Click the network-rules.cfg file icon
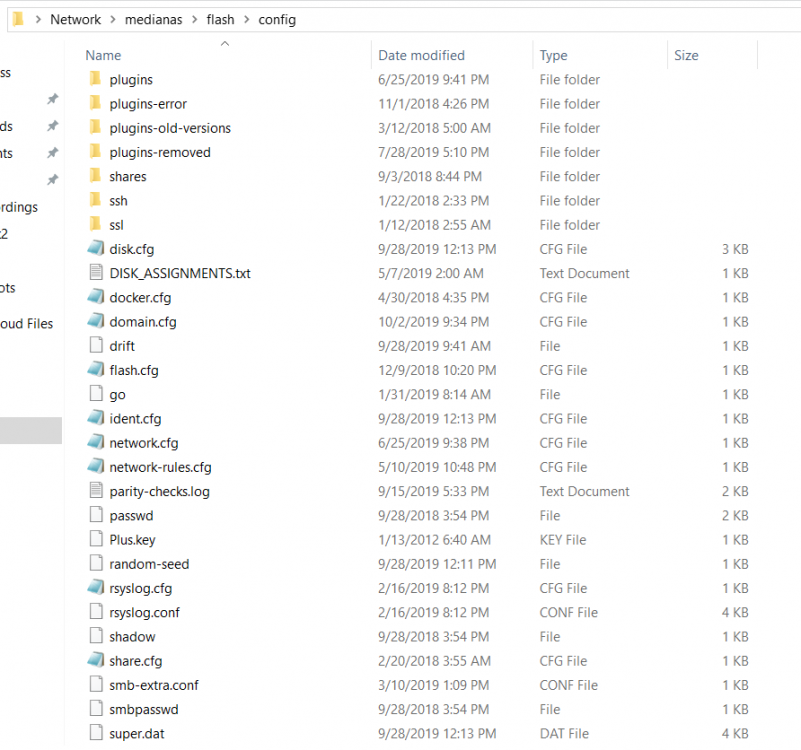Viewport: 801px width, 750px height. coord(96,466)
